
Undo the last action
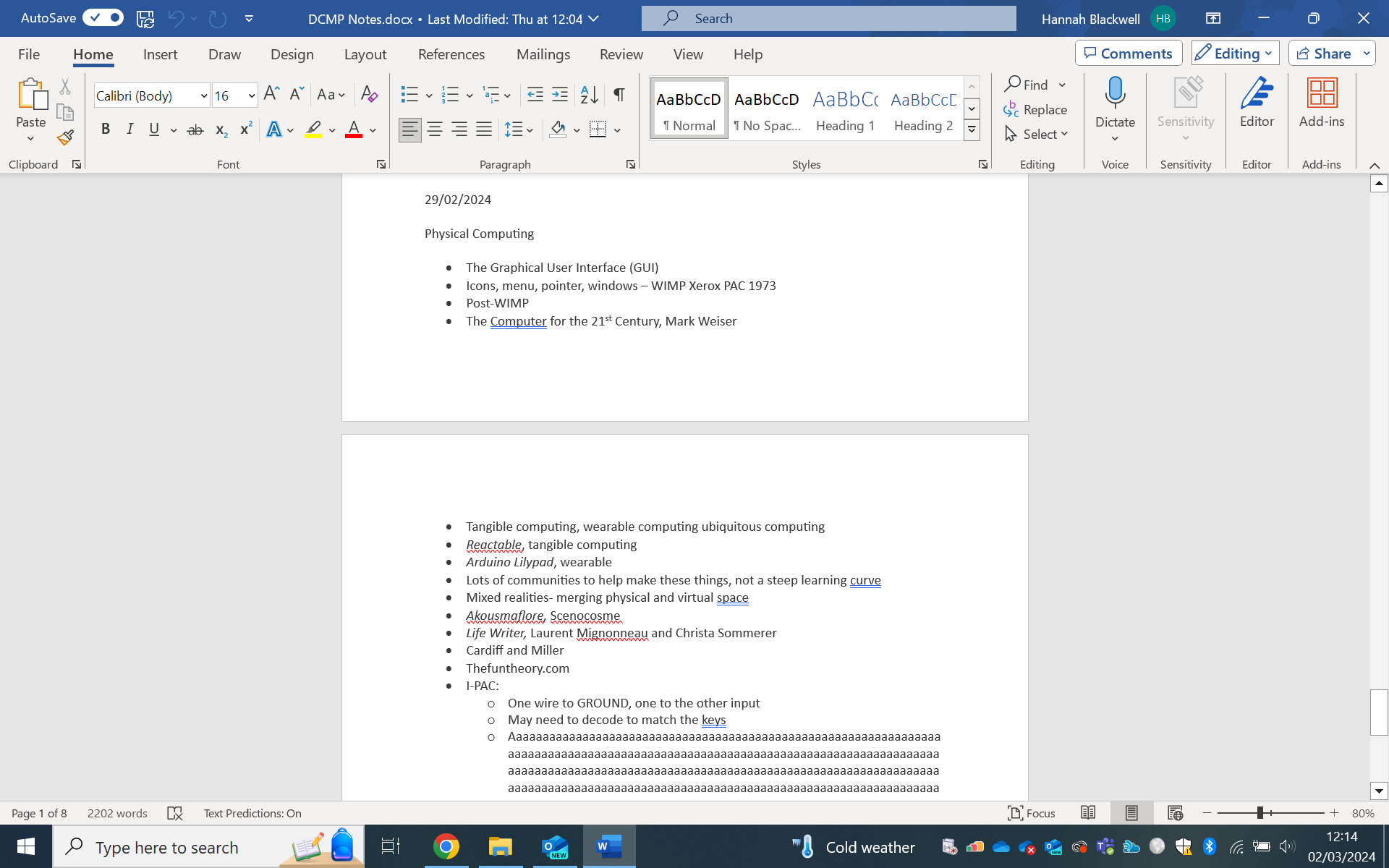pos(176,19)
